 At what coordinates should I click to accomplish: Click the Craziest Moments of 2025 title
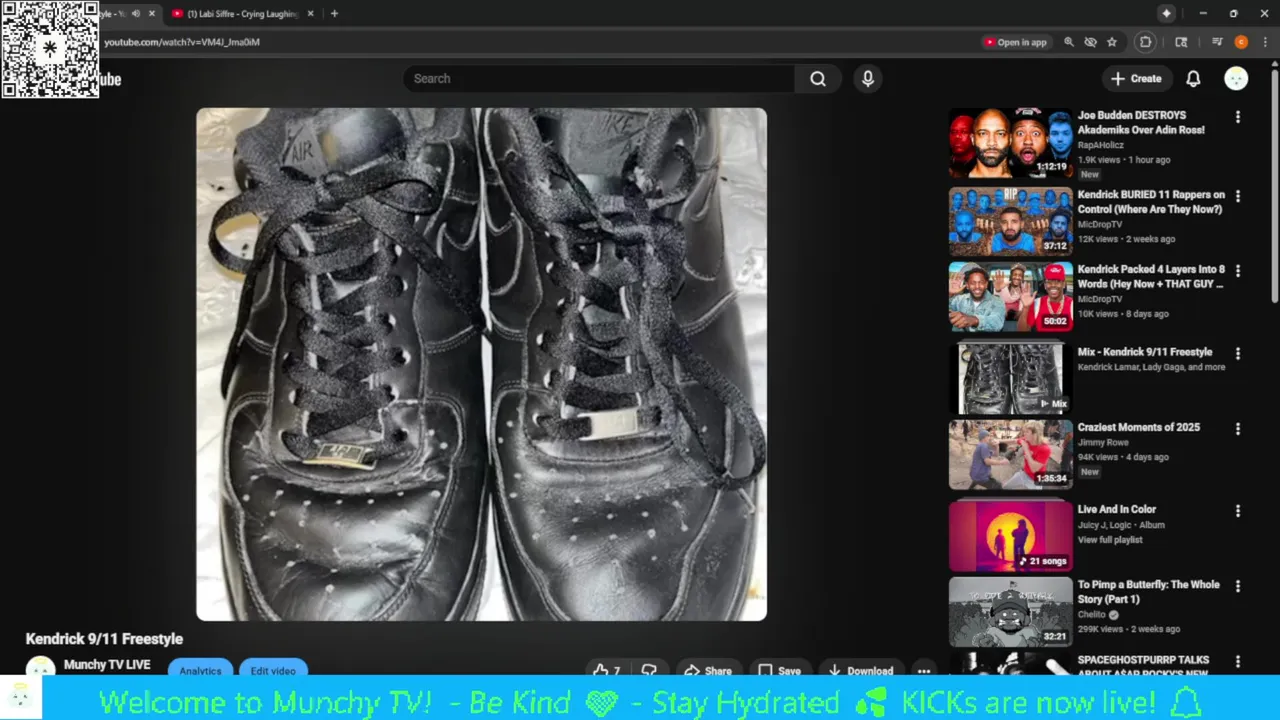(1139, 427)
